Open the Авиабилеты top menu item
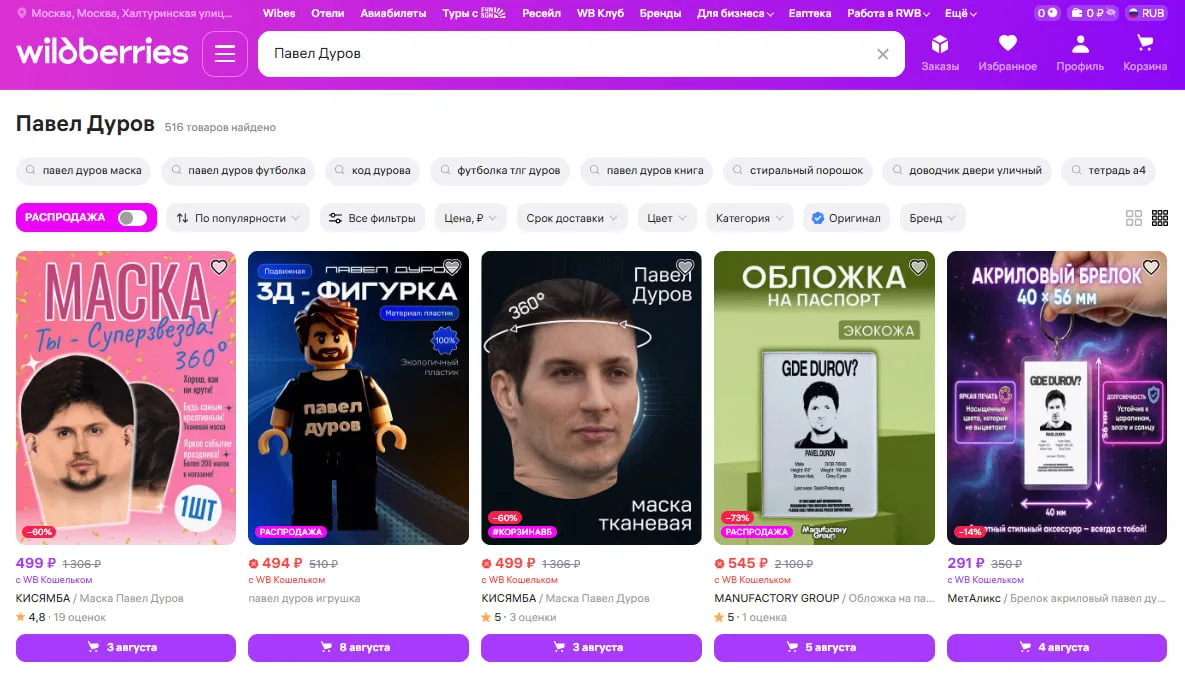 click(x=393, y=13)
